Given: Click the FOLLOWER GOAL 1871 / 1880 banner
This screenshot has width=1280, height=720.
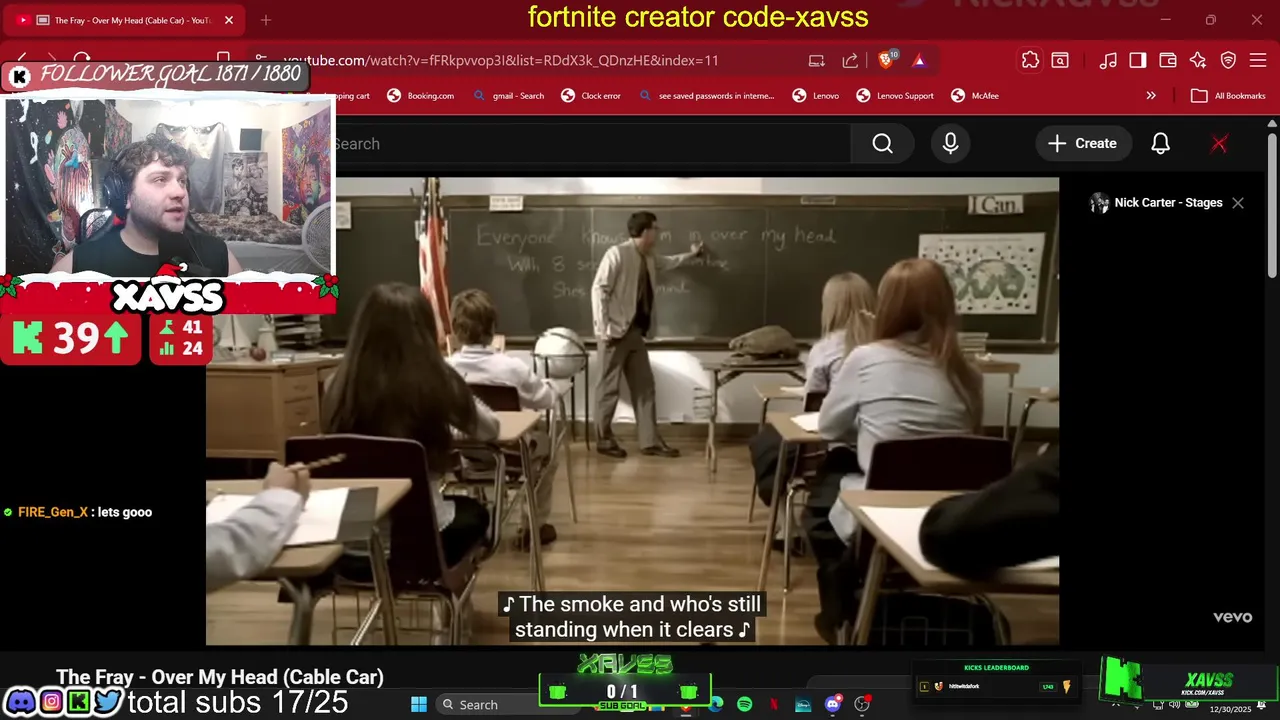Looking at the screenshot, I should [x=154, y=74].
